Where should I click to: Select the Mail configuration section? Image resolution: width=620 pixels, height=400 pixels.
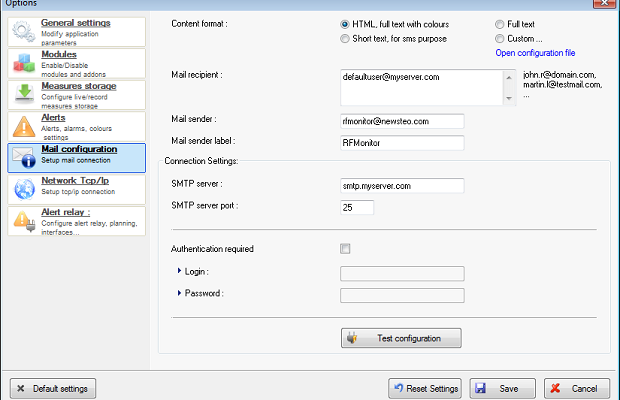point(76,158)
